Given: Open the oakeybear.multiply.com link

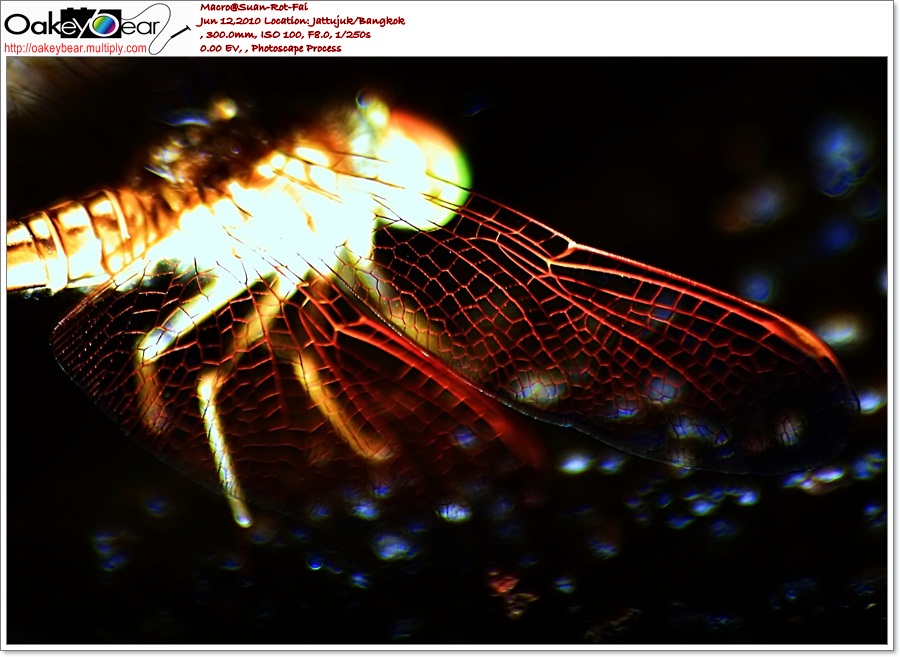Looking at the screenshot, I should pyautogui.click(x=75, y=48).
